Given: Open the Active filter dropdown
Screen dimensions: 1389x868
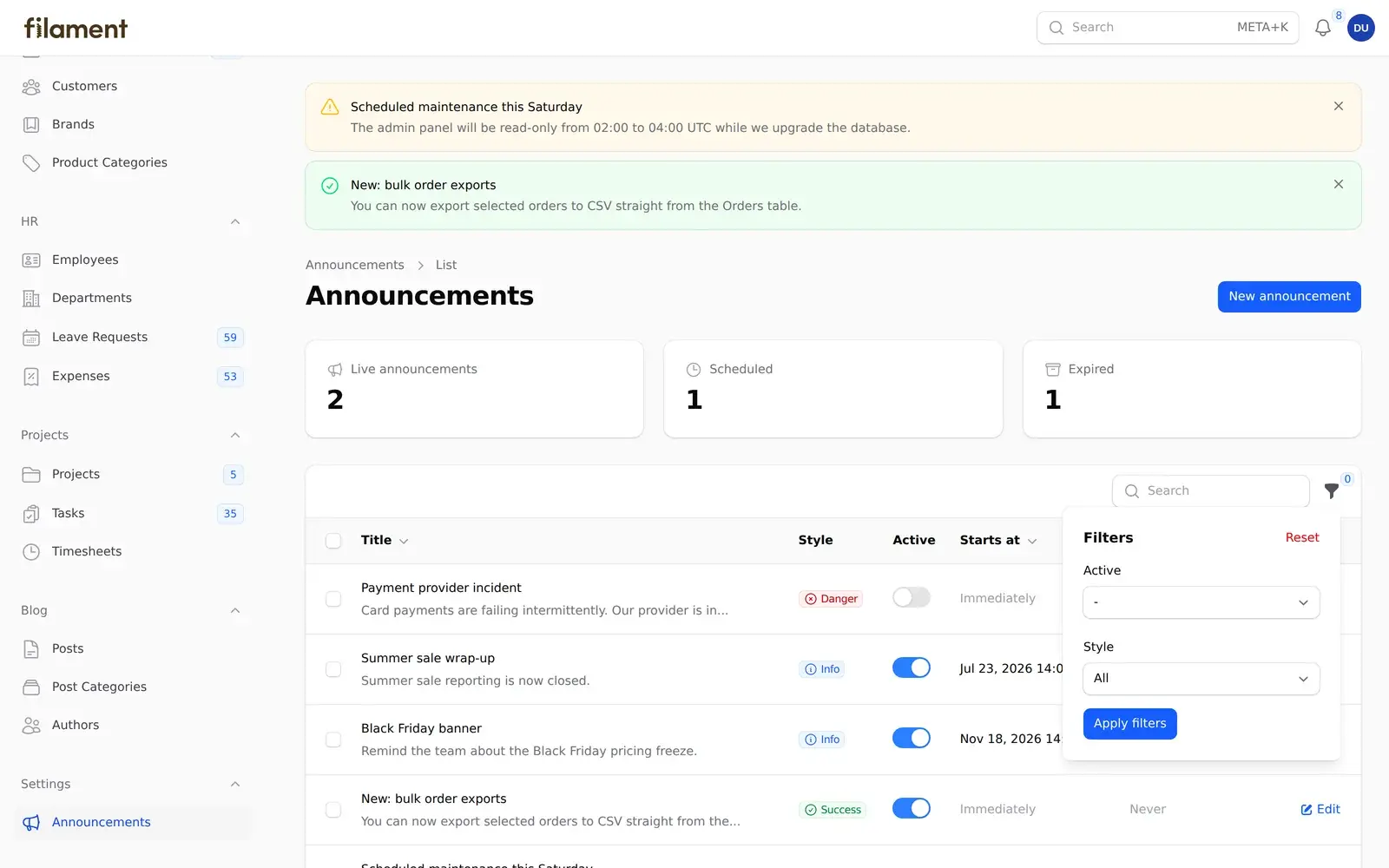Looking at the screenshot, I should click(1201, 602).
